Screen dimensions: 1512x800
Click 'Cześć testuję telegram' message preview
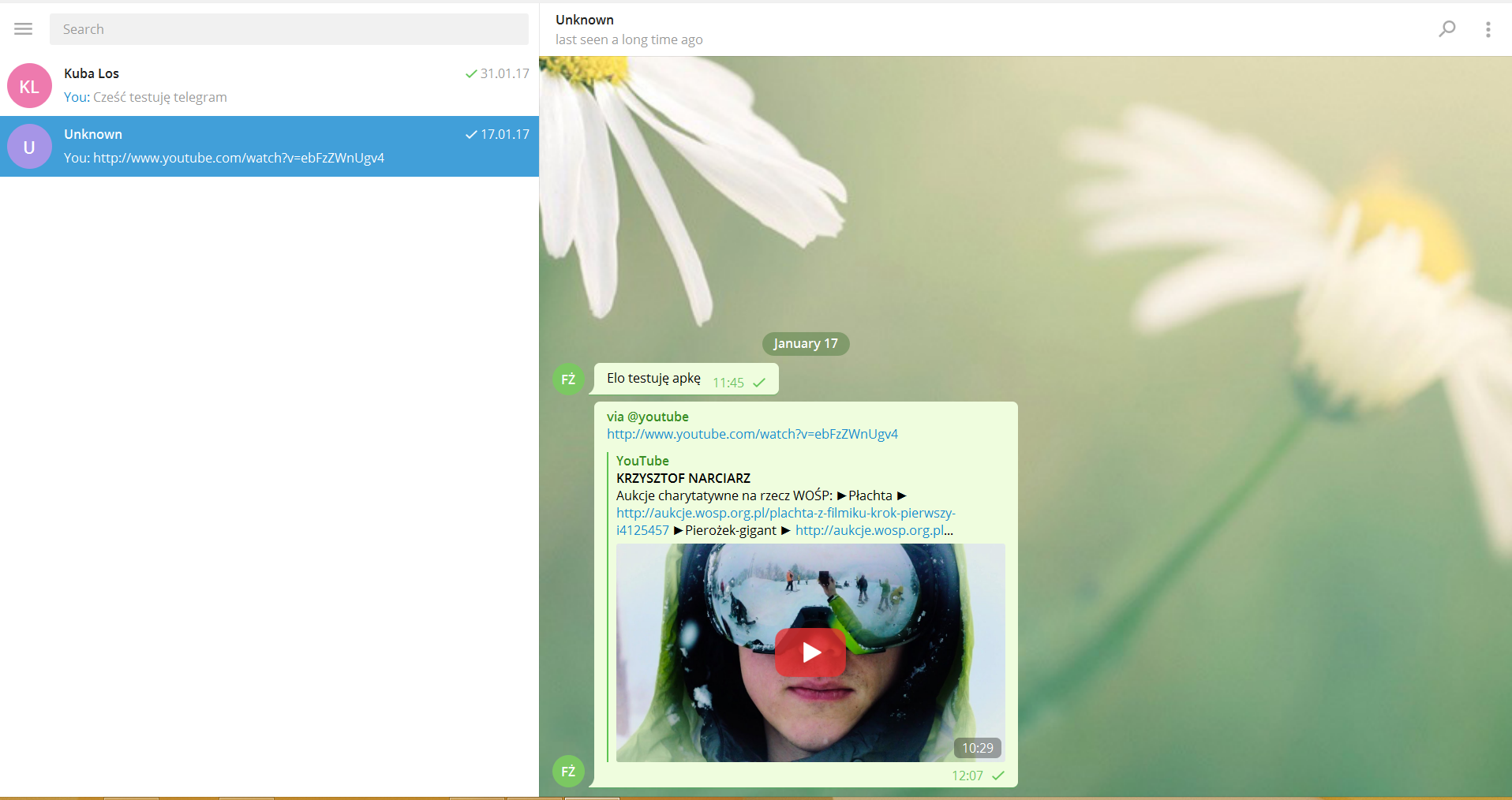click(160, 97)
